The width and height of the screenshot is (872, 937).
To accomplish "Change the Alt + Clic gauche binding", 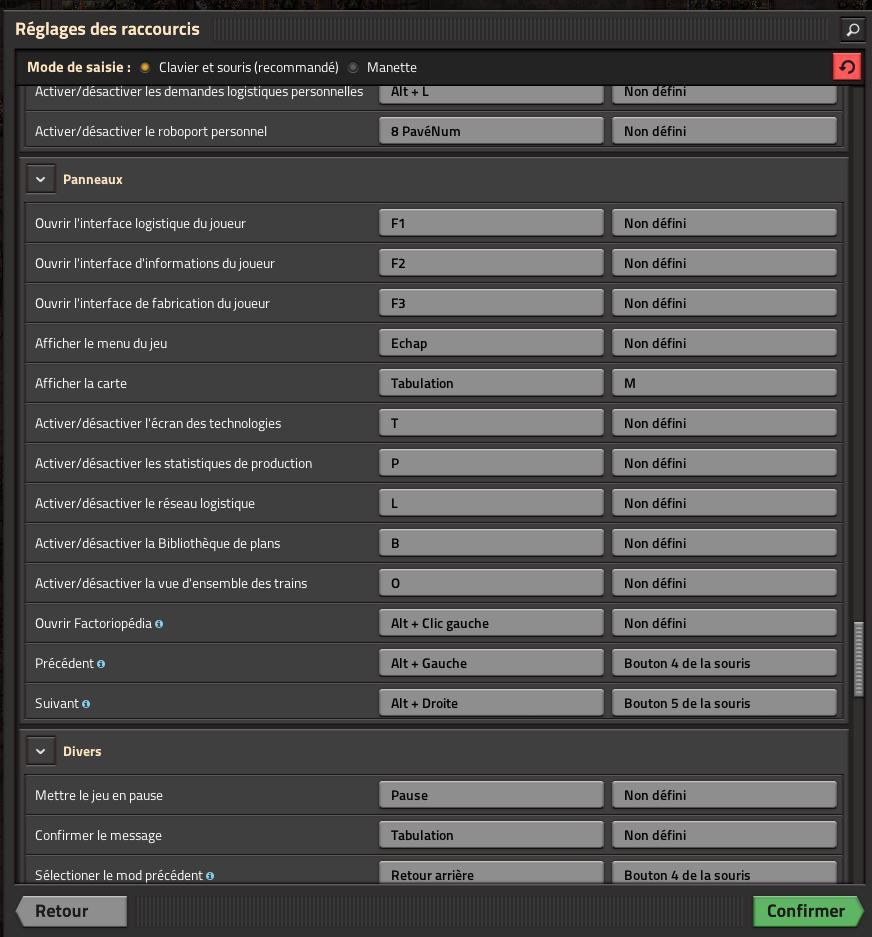I will coord(491,623).
